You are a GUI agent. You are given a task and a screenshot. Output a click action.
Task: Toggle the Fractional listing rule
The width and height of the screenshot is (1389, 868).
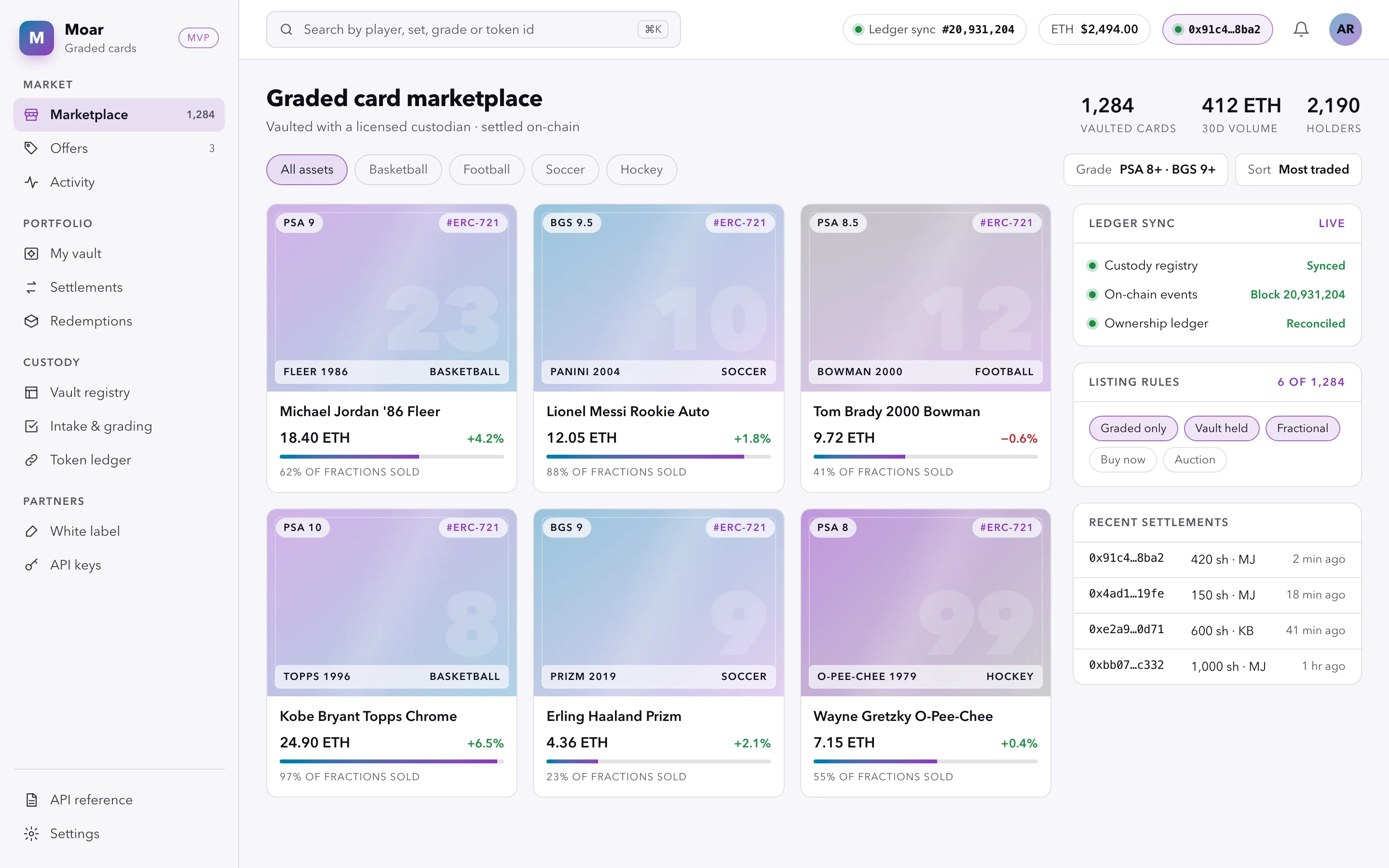coord(1302,428)
